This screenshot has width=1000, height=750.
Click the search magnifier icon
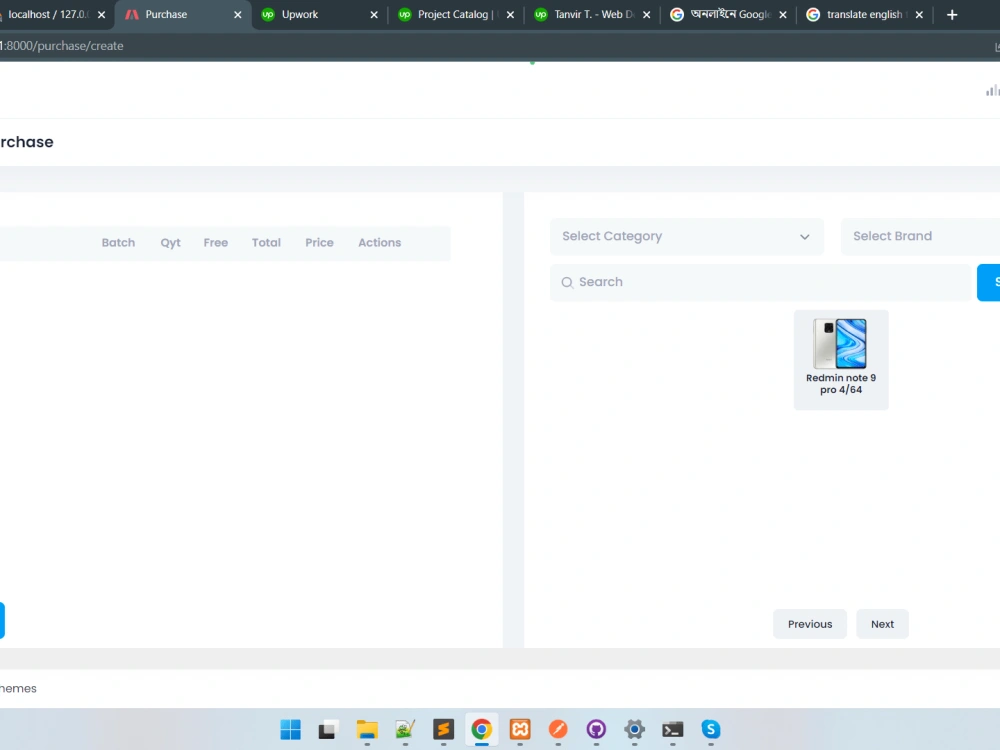(x=567, y=282)
